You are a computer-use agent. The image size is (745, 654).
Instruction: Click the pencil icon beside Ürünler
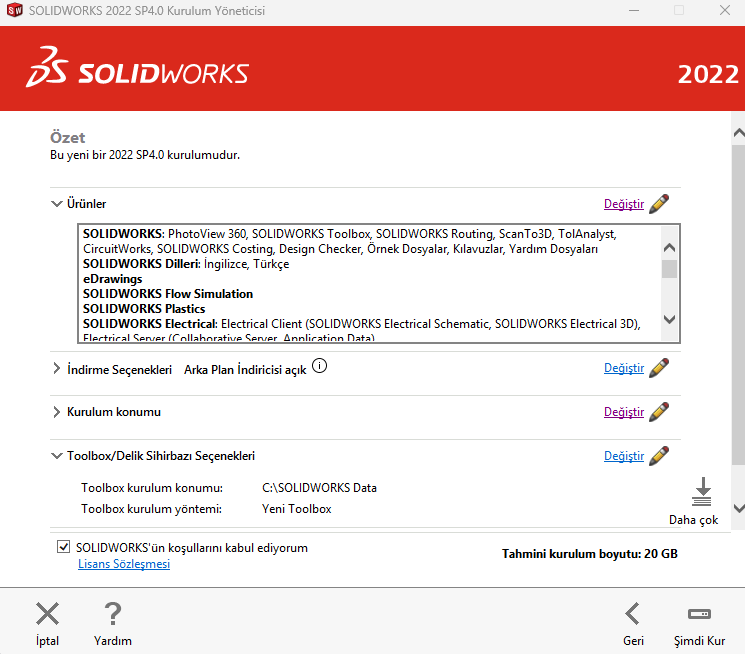(x=659, y=204)
